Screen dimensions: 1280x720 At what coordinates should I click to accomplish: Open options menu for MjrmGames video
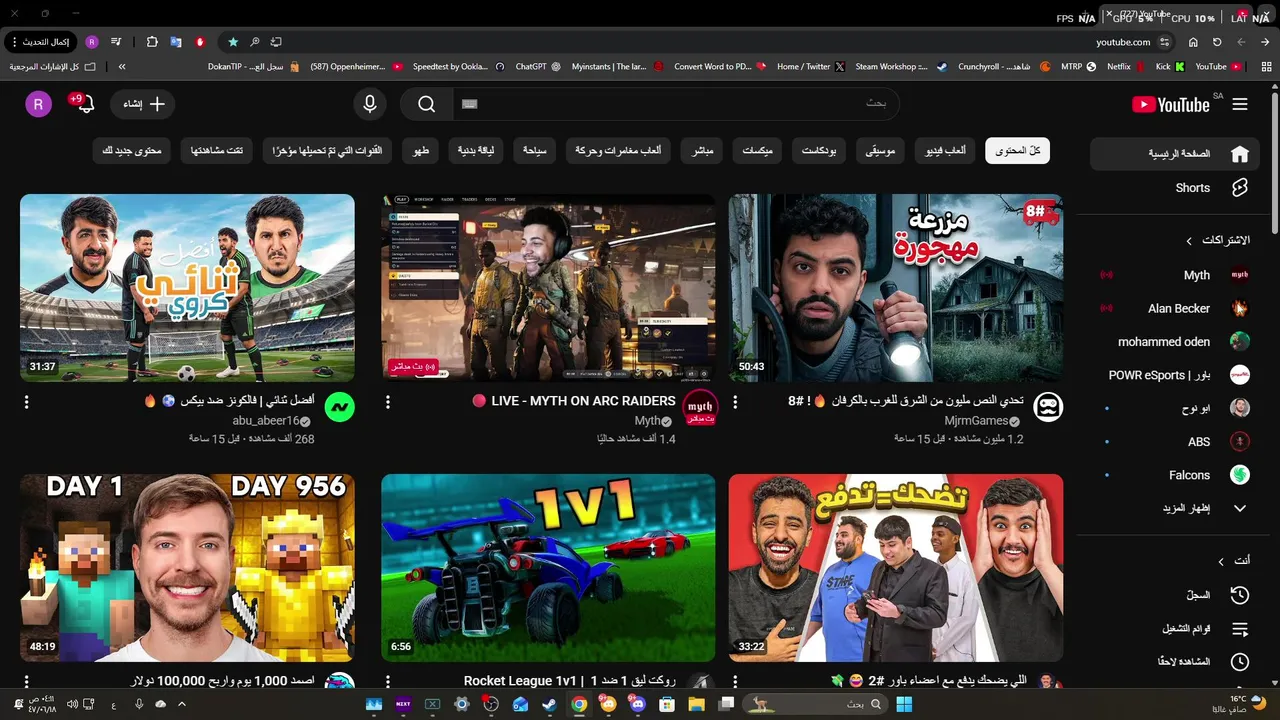735,402
